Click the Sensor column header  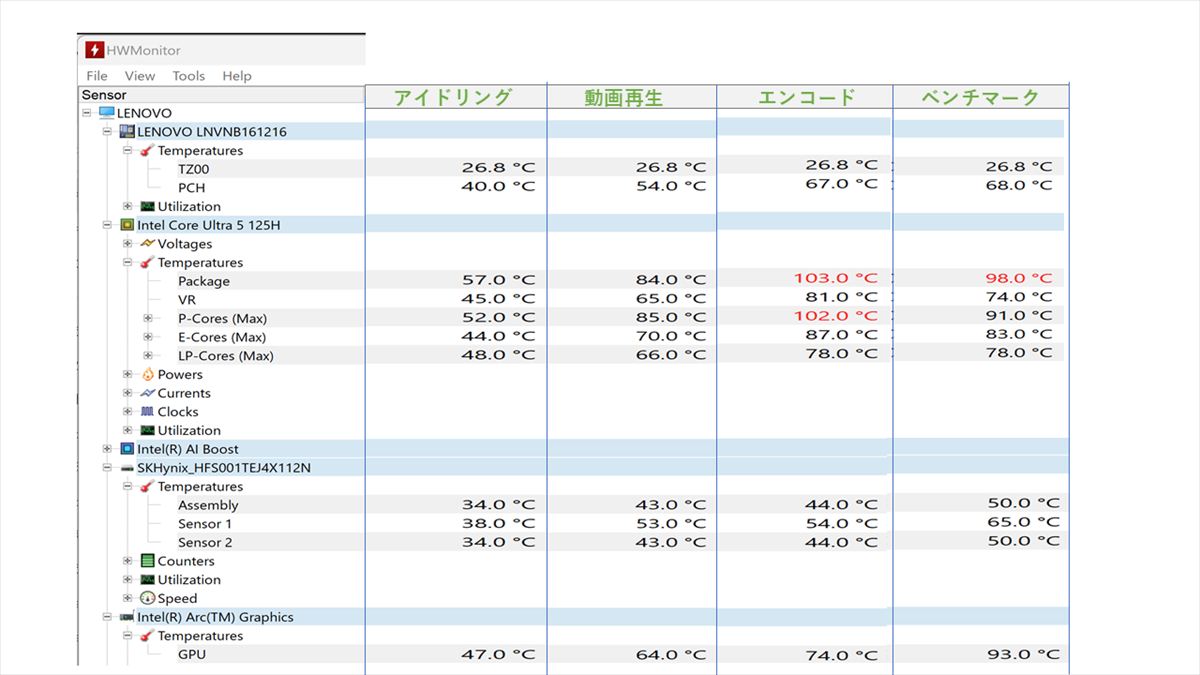click(221, 95)
